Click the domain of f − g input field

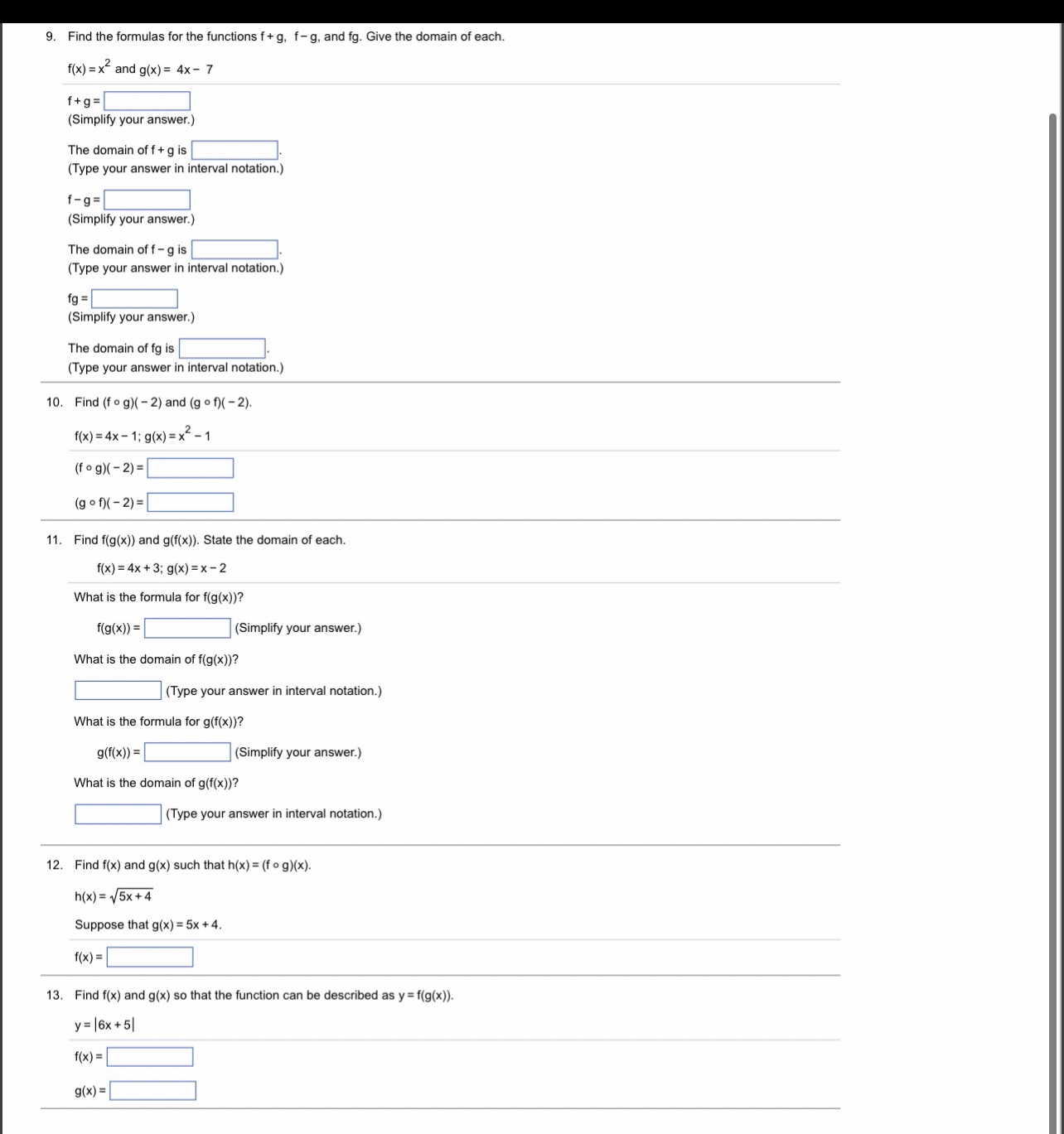(x=235, y=249)
